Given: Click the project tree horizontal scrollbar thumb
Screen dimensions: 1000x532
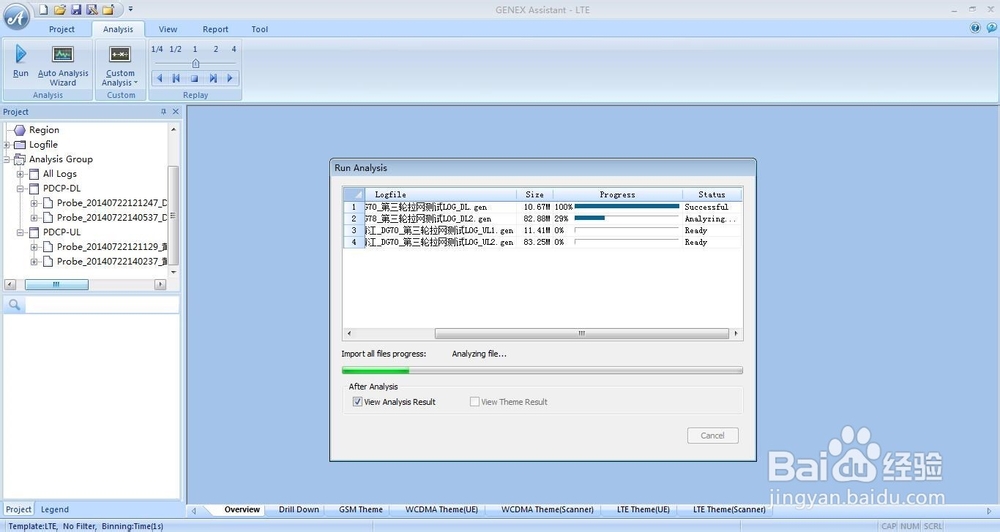Looking at the screenshot, I should (57, 284).
